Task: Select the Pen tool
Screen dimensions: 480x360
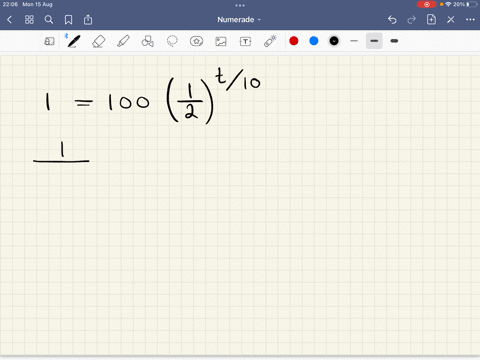Action: click(73, 41)
